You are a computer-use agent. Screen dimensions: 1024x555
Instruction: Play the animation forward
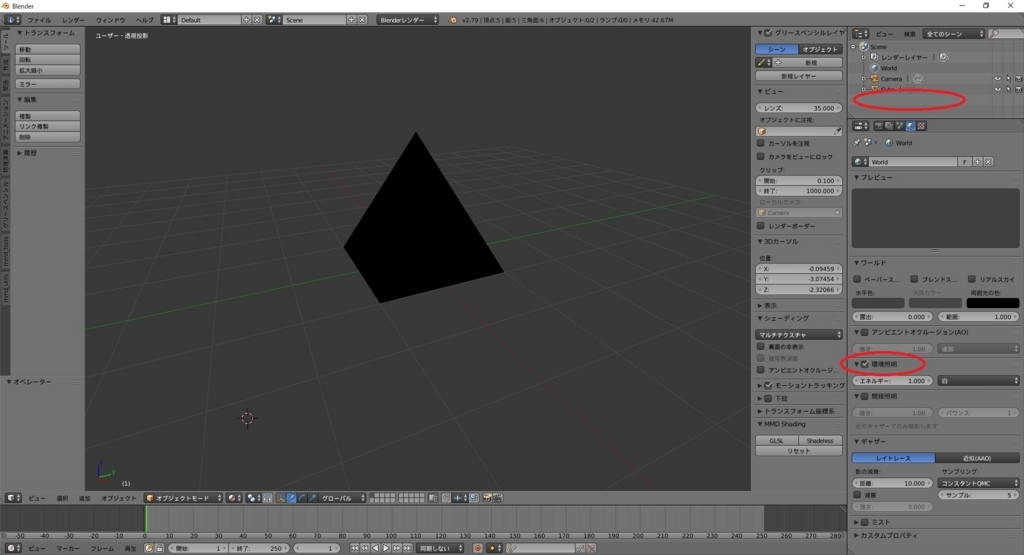point(386,548)
